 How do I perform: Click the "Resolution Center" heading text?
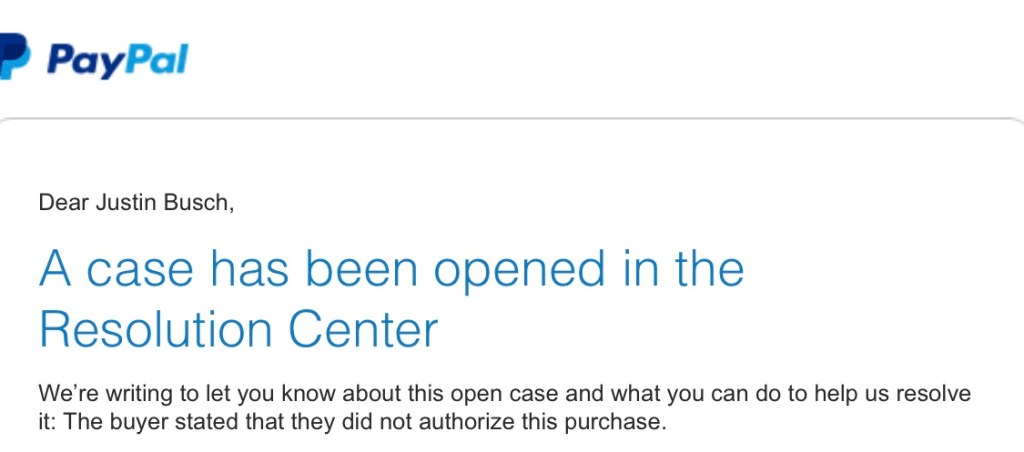tap(238, 329)
